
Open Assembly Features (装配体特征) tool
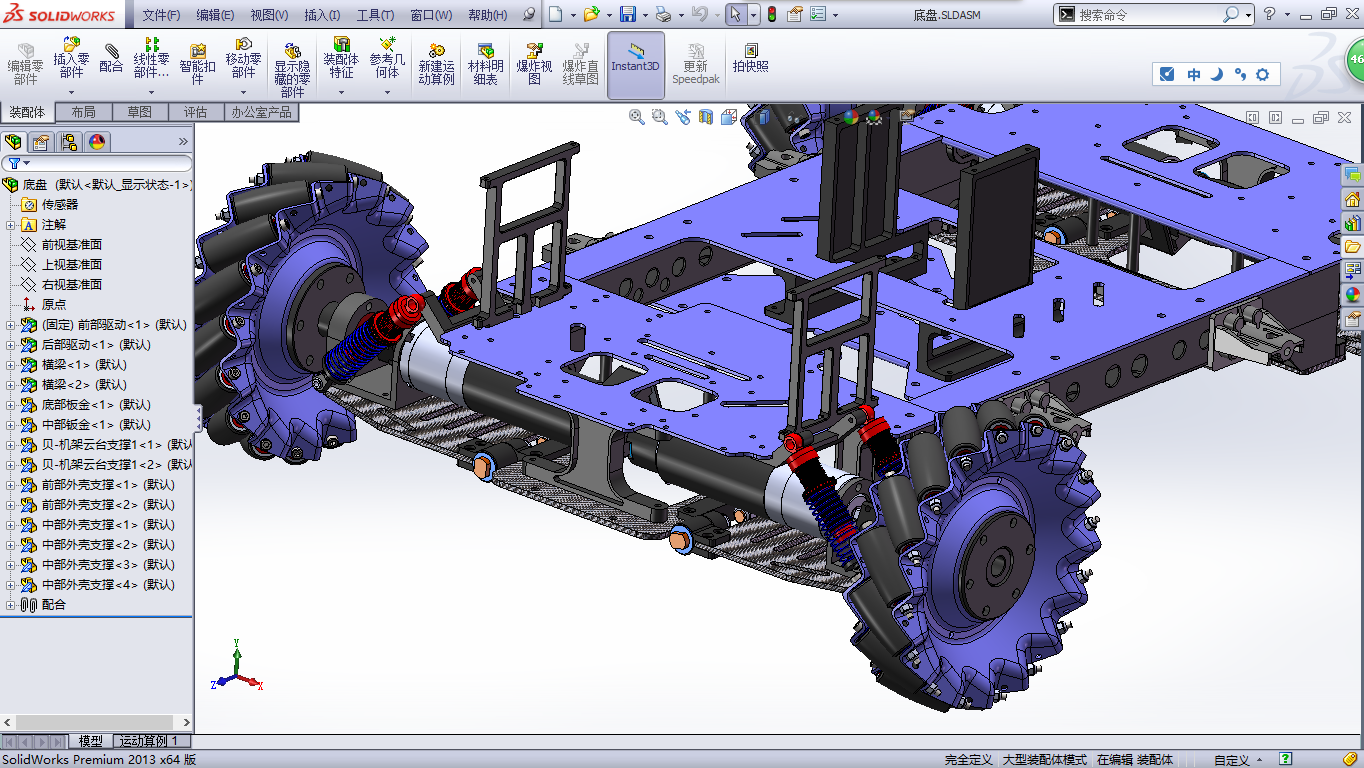click(341, 58)
